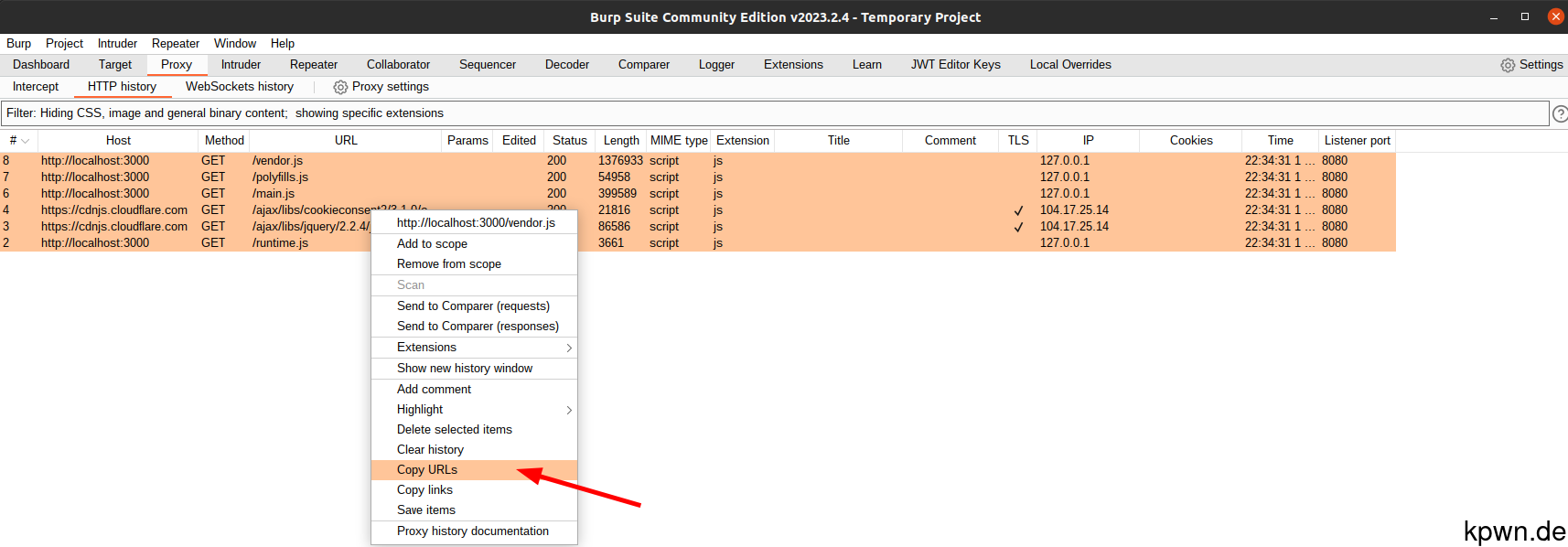The height and width of the screenshot is (547, 1568).
Task: Switch to the Repeater tool tab
Action: [x=314, y=65]
